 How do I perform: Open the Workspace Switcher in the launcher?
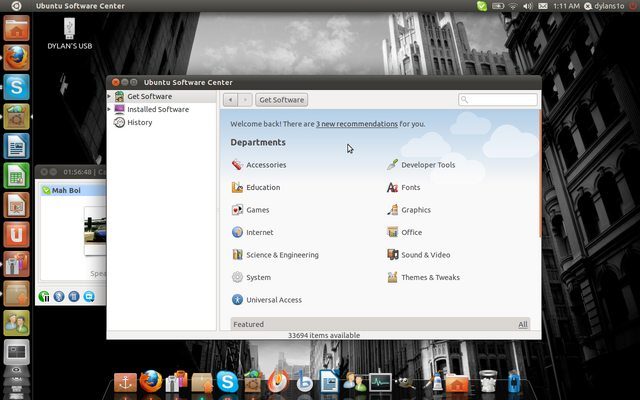[x=16, y=352]
